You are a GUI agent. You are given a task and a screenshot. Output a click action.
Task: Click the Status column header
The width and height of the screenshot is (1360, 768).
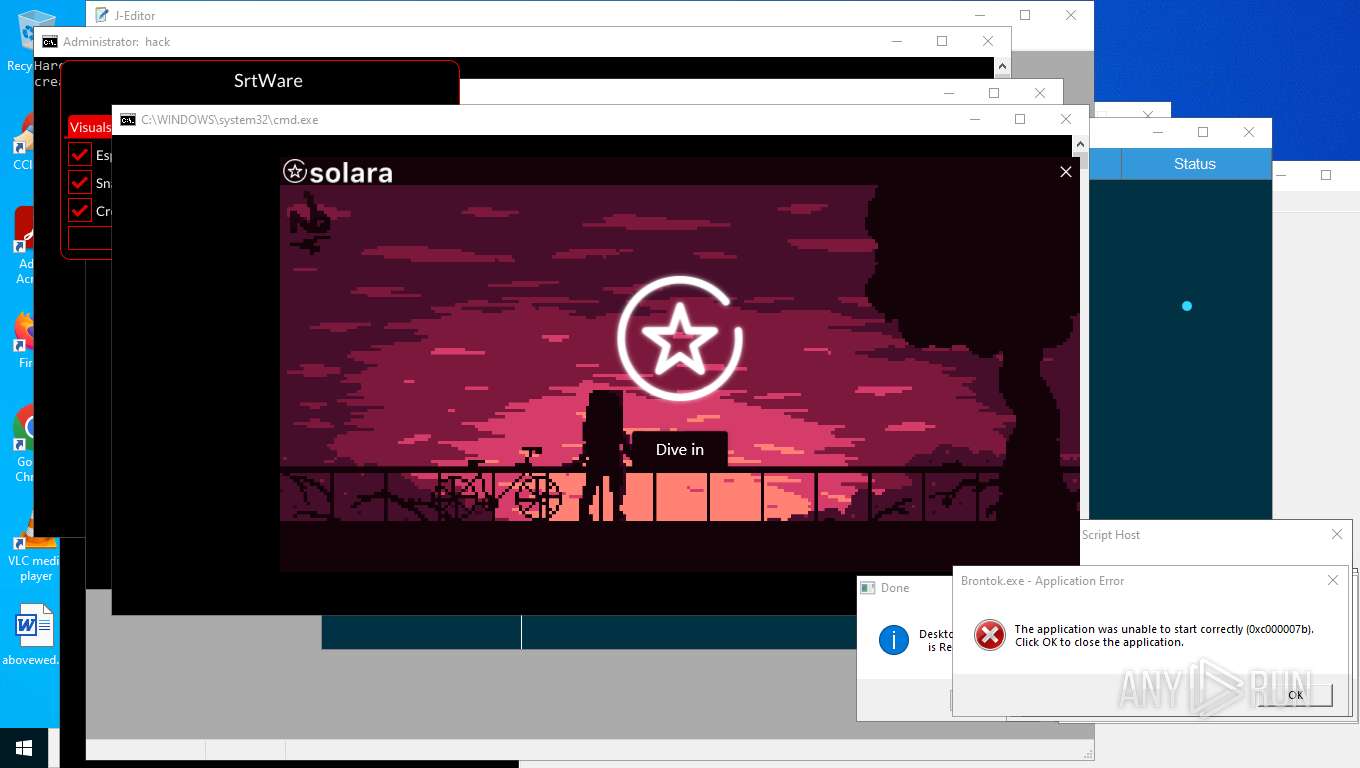[1195, 164]
